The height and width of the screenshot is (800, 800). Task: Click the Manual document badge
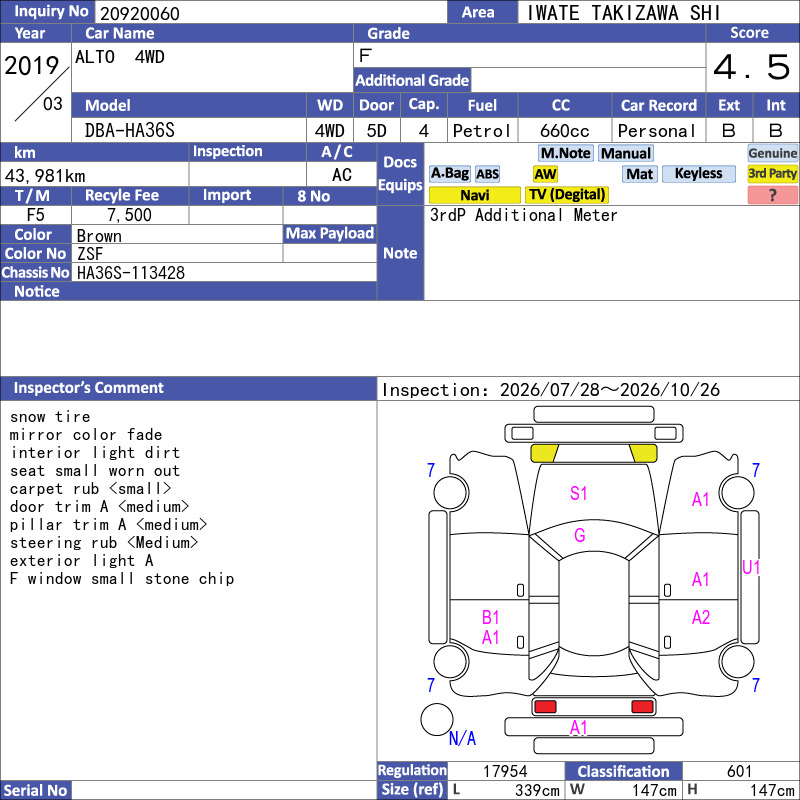point(626,153)
